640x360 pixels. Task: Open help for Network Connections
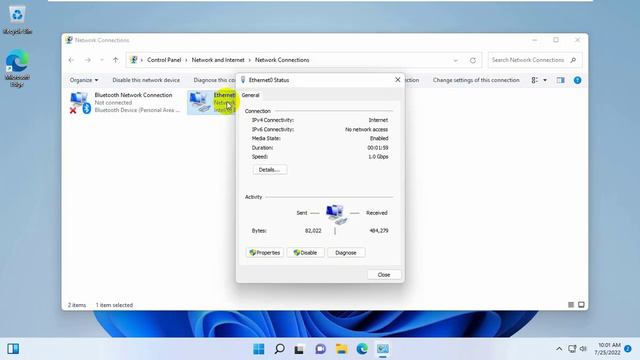(x=577, y=80)
